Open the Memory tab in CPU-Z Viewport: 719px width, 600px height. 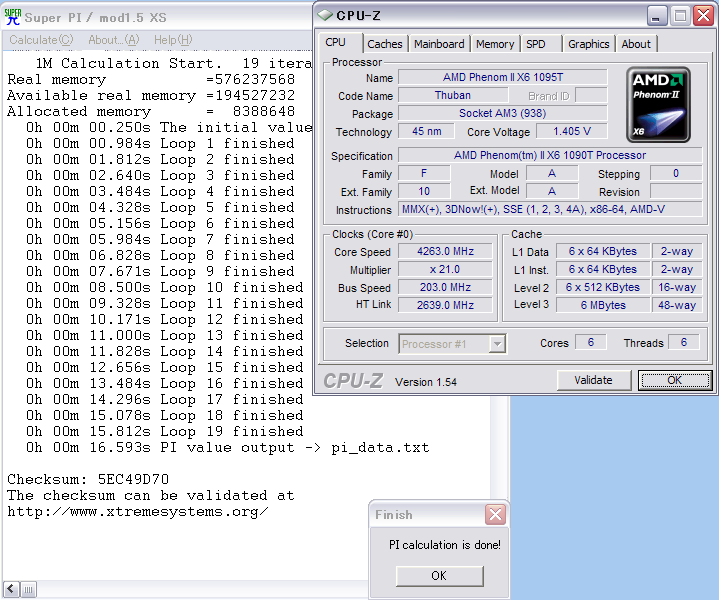point(495,44)
